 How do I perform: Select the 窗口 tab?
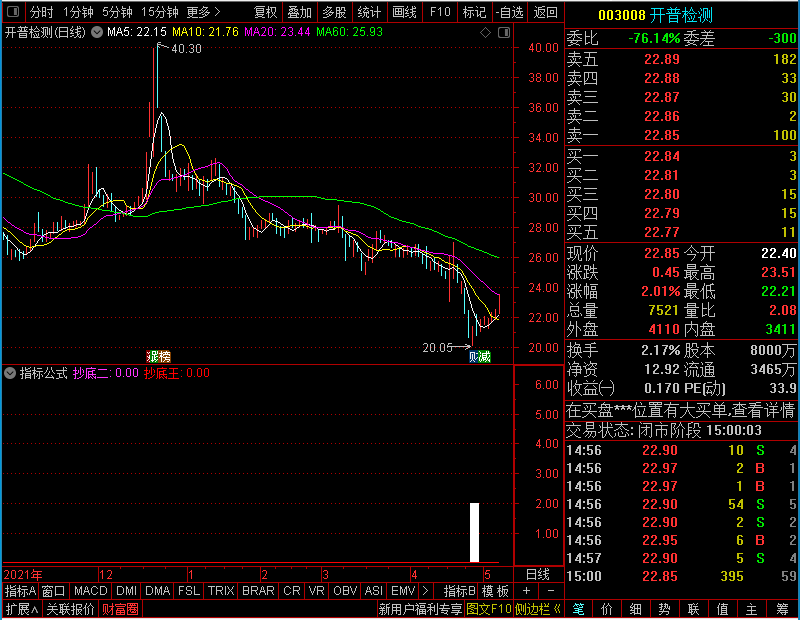tap(54, 591)
